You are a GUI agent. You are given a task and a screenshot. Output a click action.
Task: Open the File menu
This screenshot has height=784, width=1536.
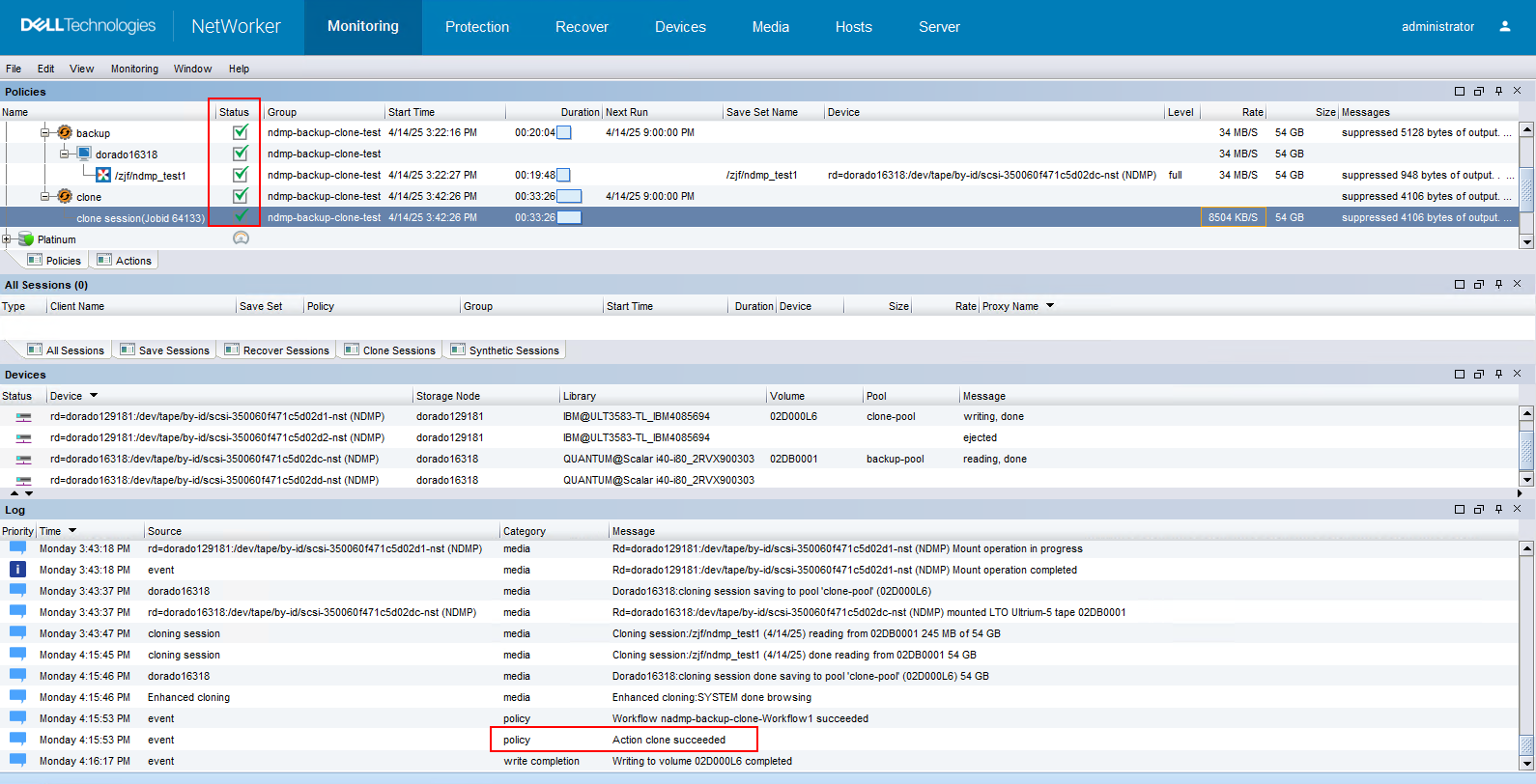coord(14,69)
